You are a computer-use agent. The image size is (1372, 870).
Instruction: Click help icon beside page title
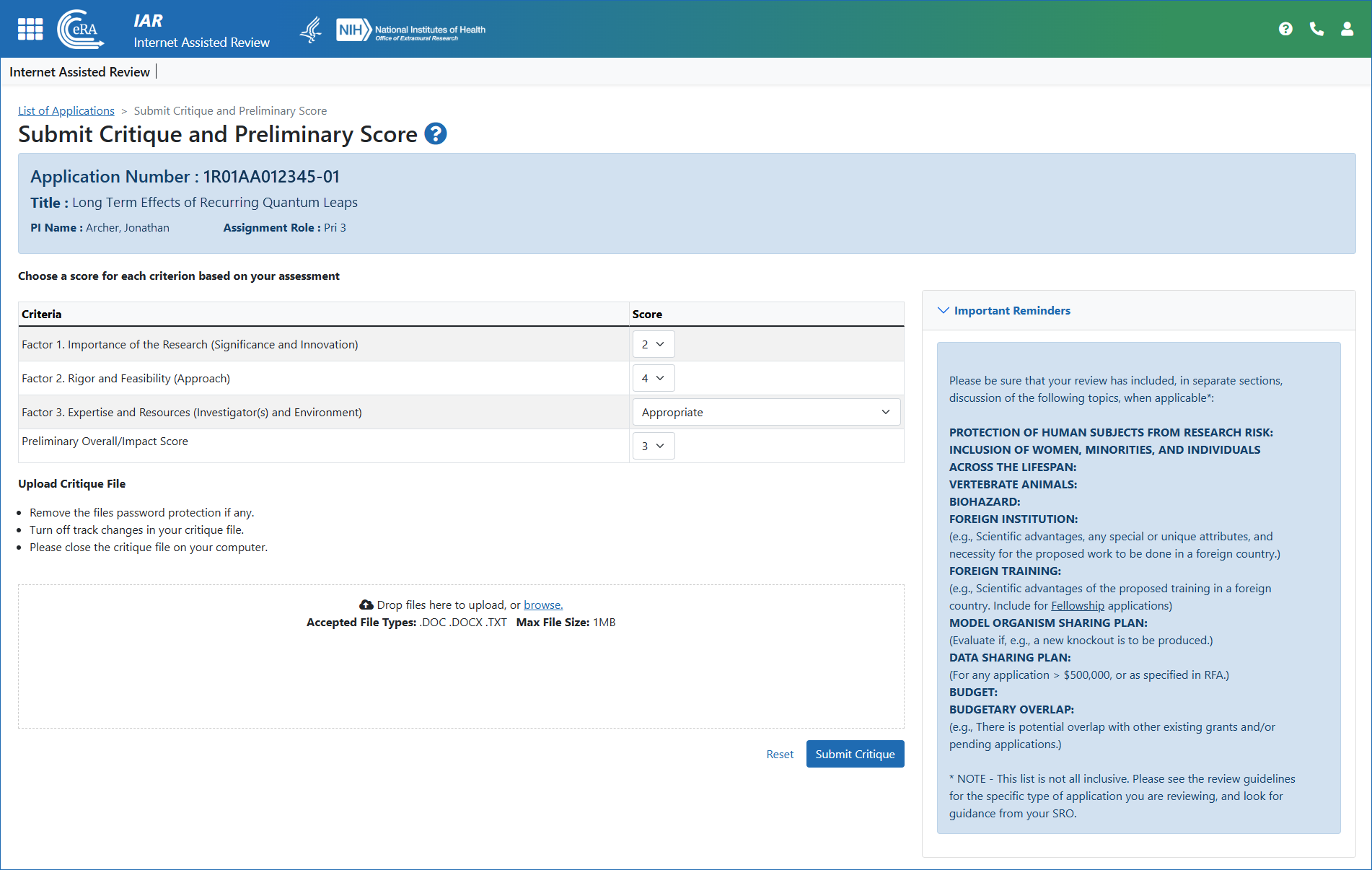click(x=436, y=134)
